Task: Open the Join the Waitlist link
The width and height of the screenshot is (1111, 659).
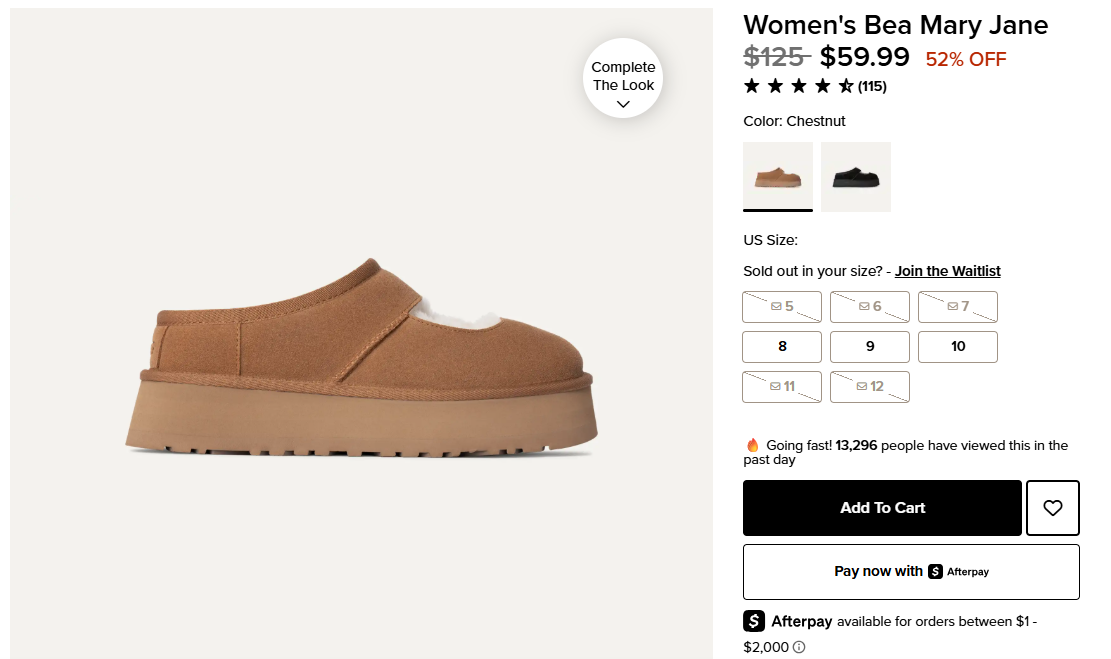Action: tap(947, 271)
